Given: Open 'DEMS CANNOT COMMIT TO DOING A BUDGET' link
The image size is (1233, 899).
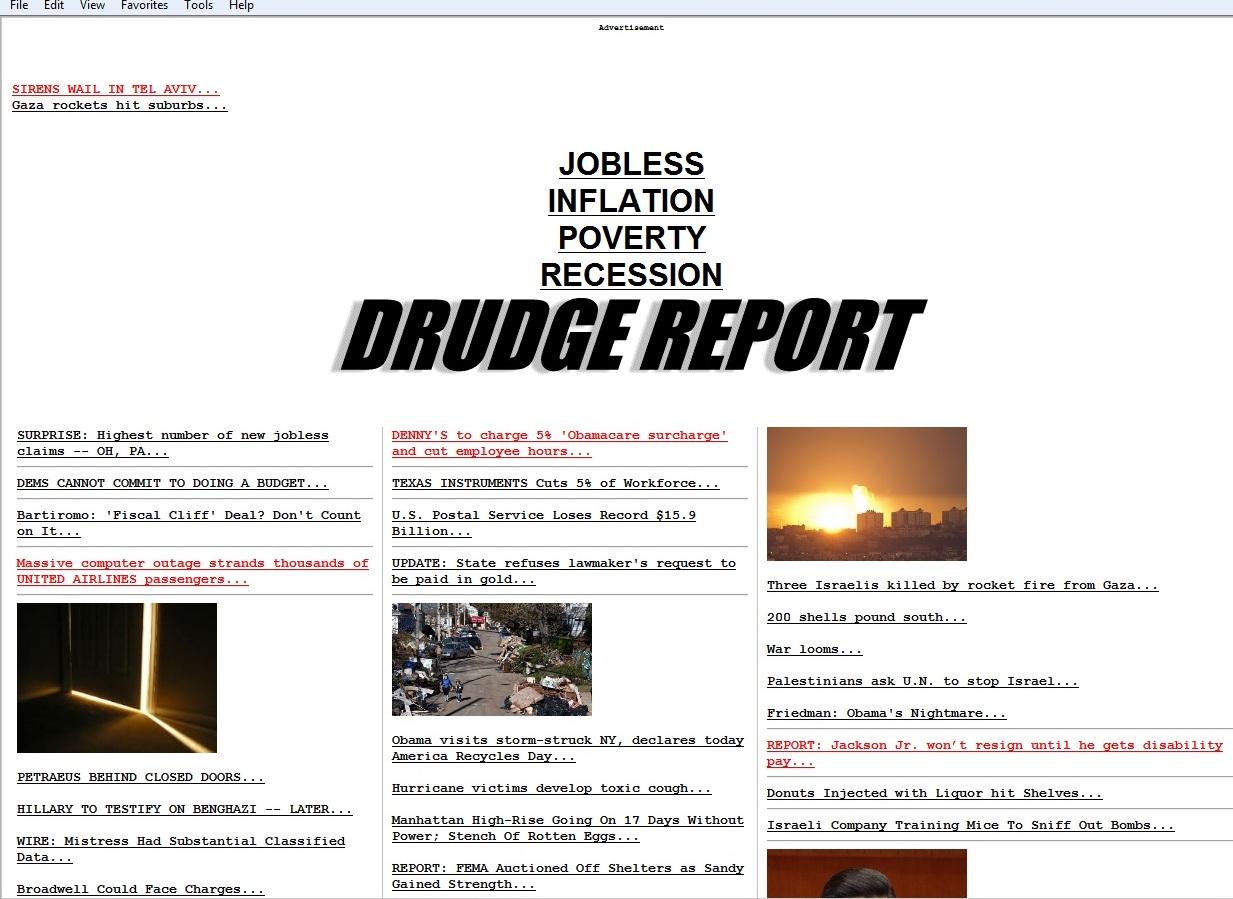Looking at the screenshot, I should click(x=172, y=483).
